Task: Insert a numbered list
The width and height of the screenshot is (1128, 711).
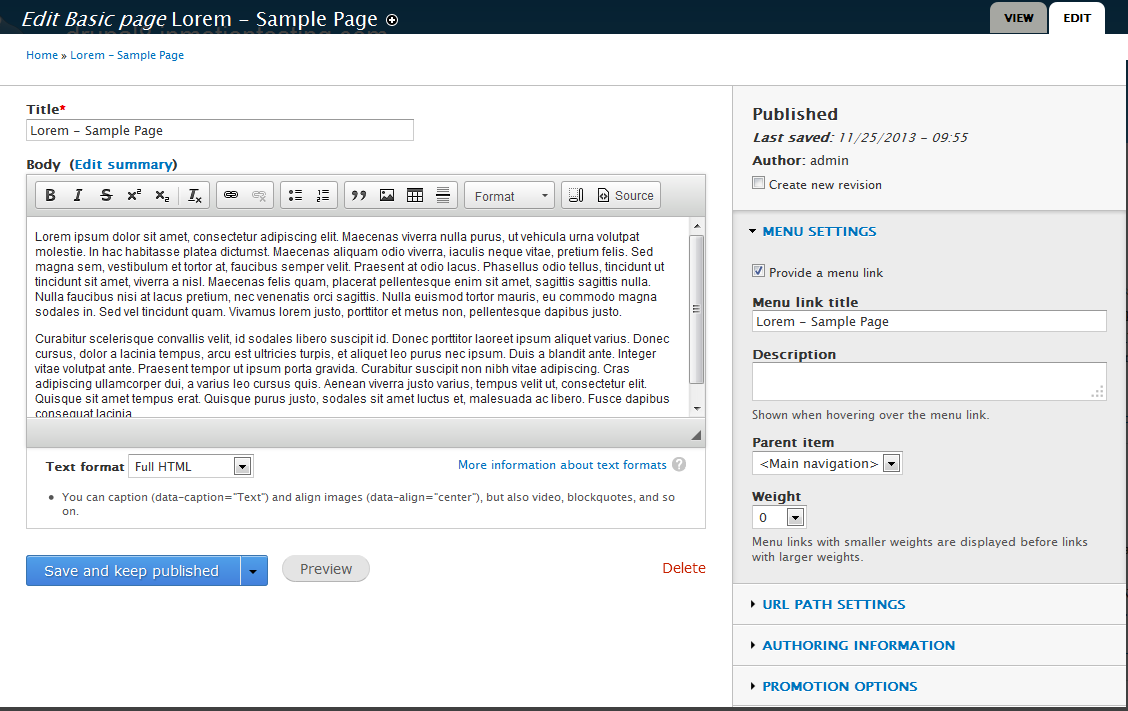Action: (x=323, y=196)
